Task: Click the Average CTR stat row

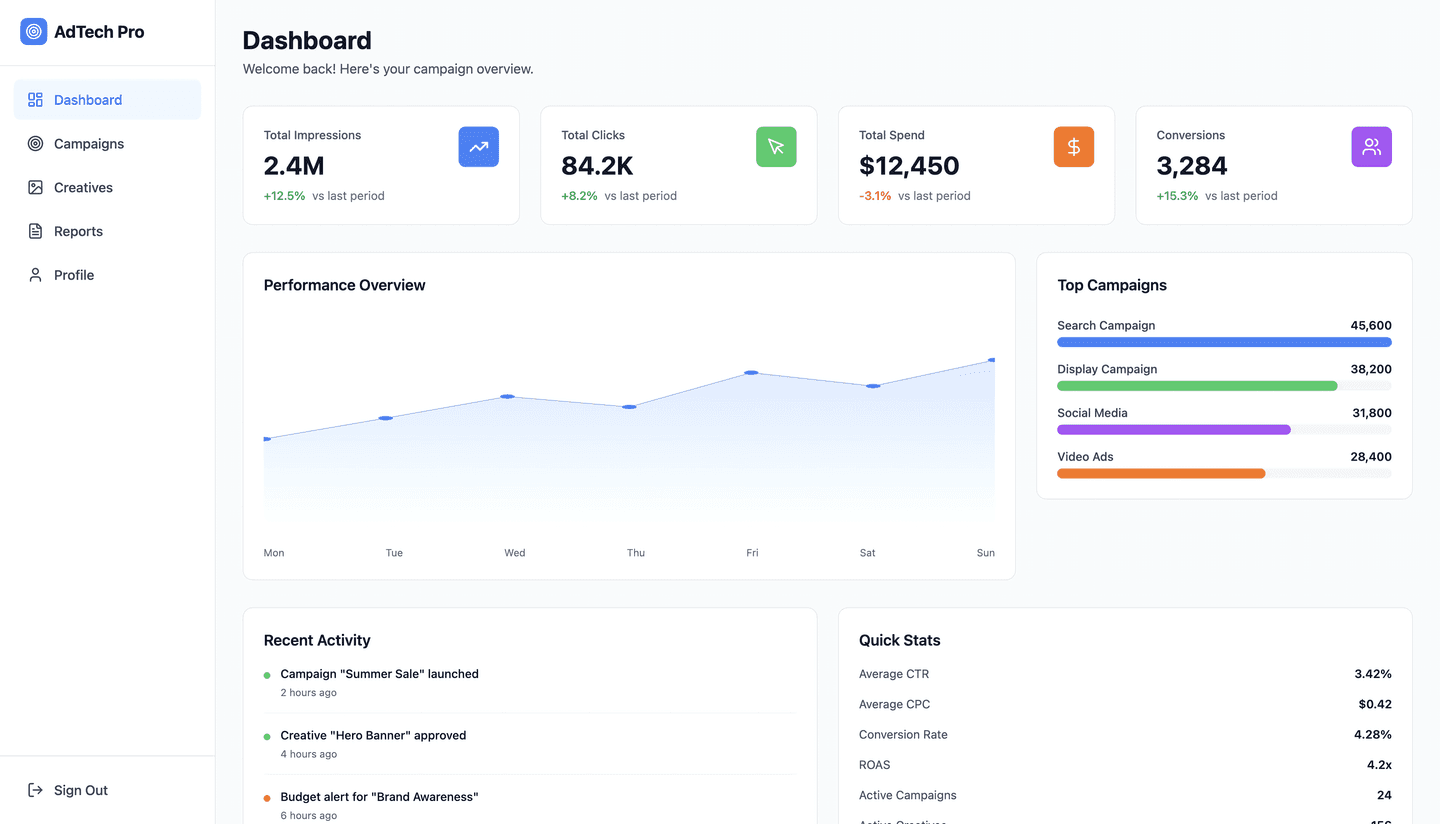Action: 1124,673
